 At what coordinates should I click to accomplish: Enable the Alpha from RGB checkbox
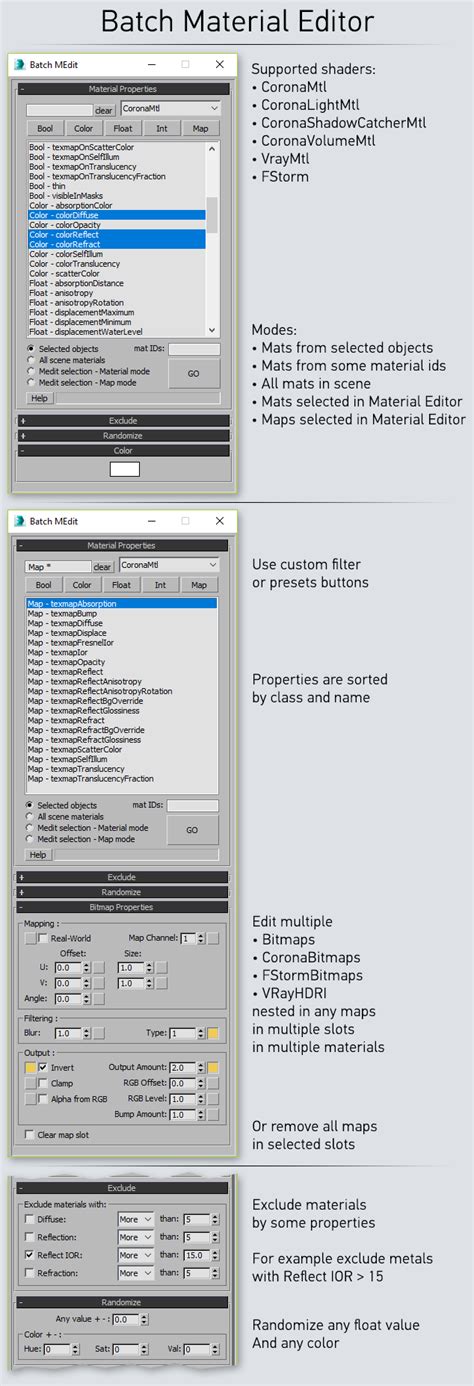[43, 1099]
